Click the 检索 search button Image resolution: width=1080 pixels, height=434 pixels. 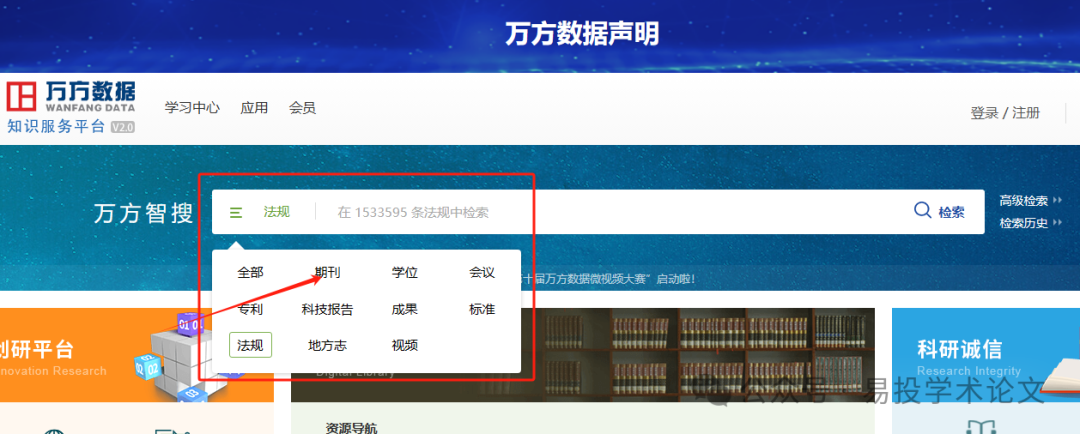[951, 212]
